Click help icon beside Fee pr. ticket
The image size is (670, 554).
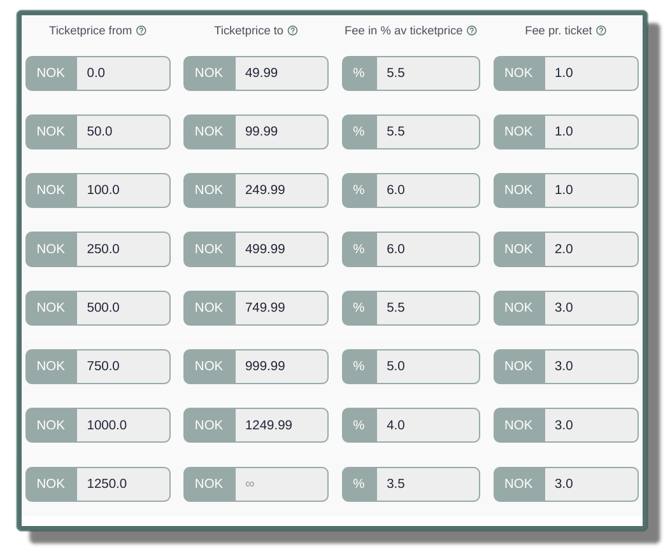pyautogui.click(x=601, y=31)
